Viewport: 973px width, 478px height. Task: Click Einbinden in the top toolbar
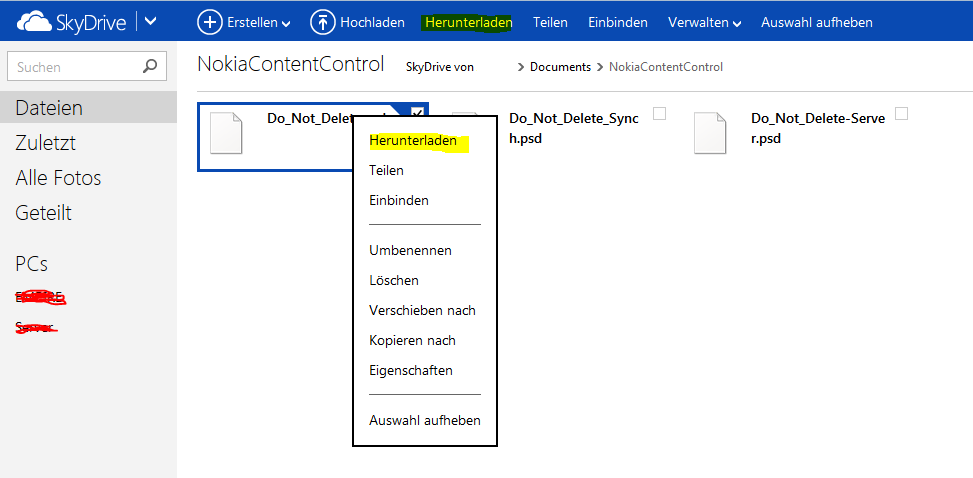tap(618, 22)
